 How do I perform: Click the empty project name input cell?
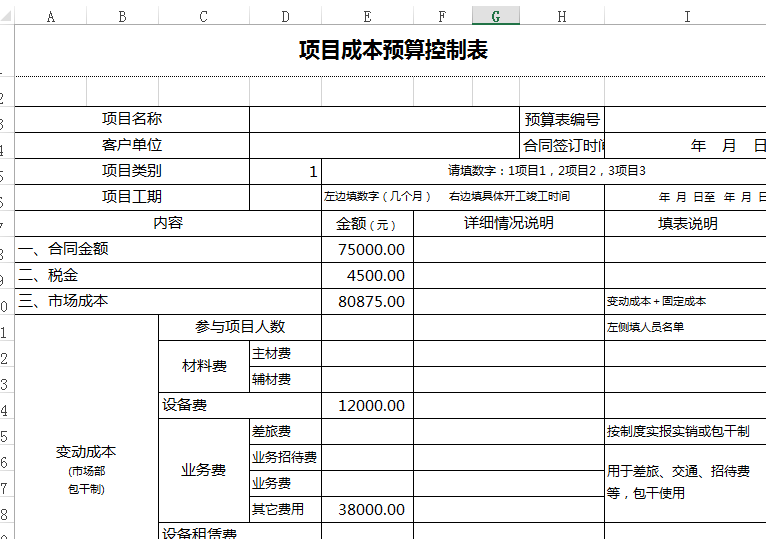384,119
